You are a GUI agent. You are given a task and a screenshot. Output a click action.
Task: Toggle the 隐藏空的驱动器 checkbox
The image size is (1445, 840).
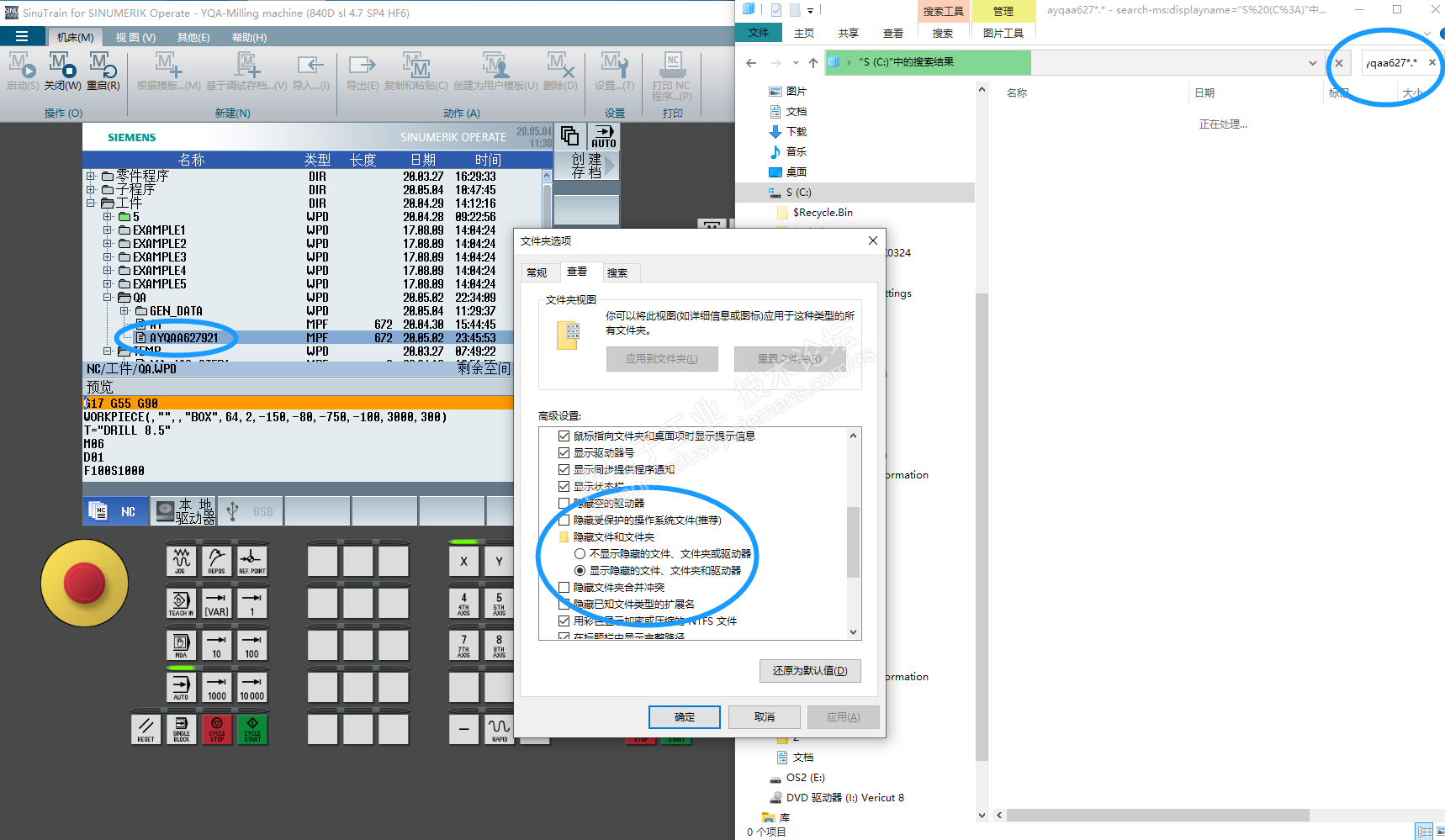pos(564,503)
